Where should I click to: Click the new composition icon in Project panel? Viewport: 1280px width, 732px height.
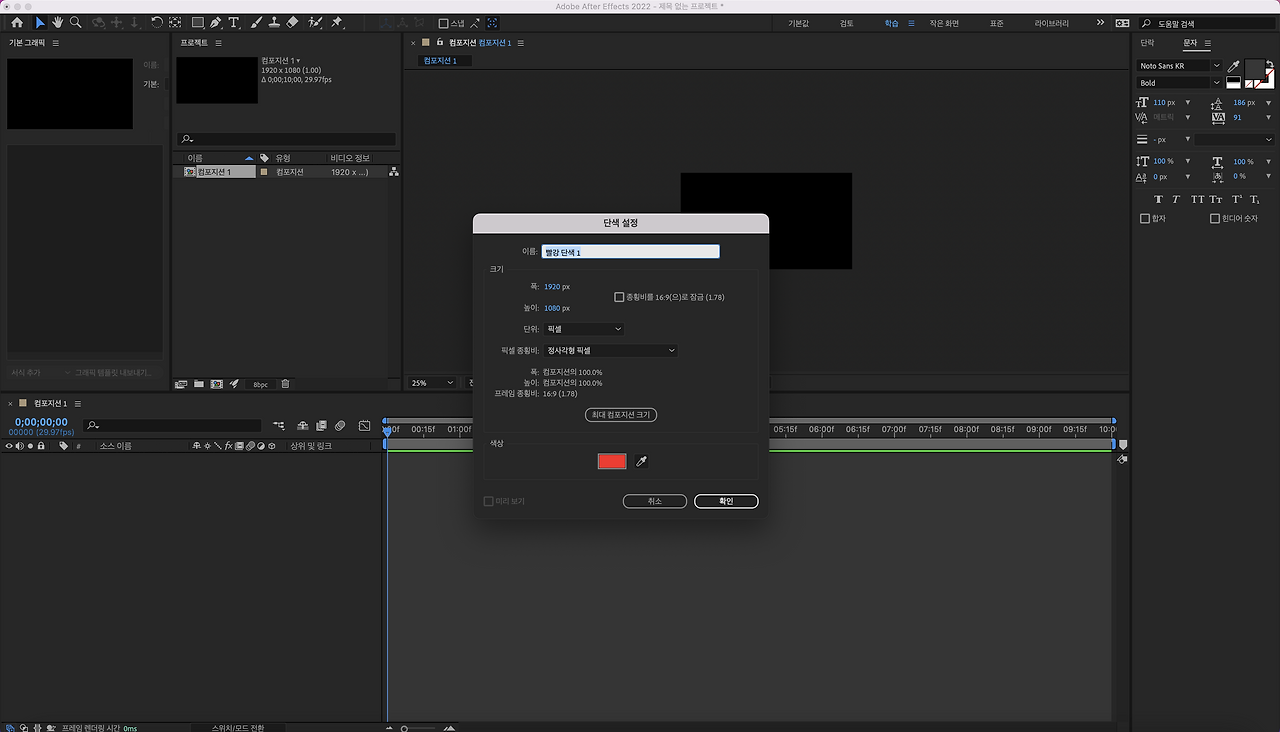[216, 384]
